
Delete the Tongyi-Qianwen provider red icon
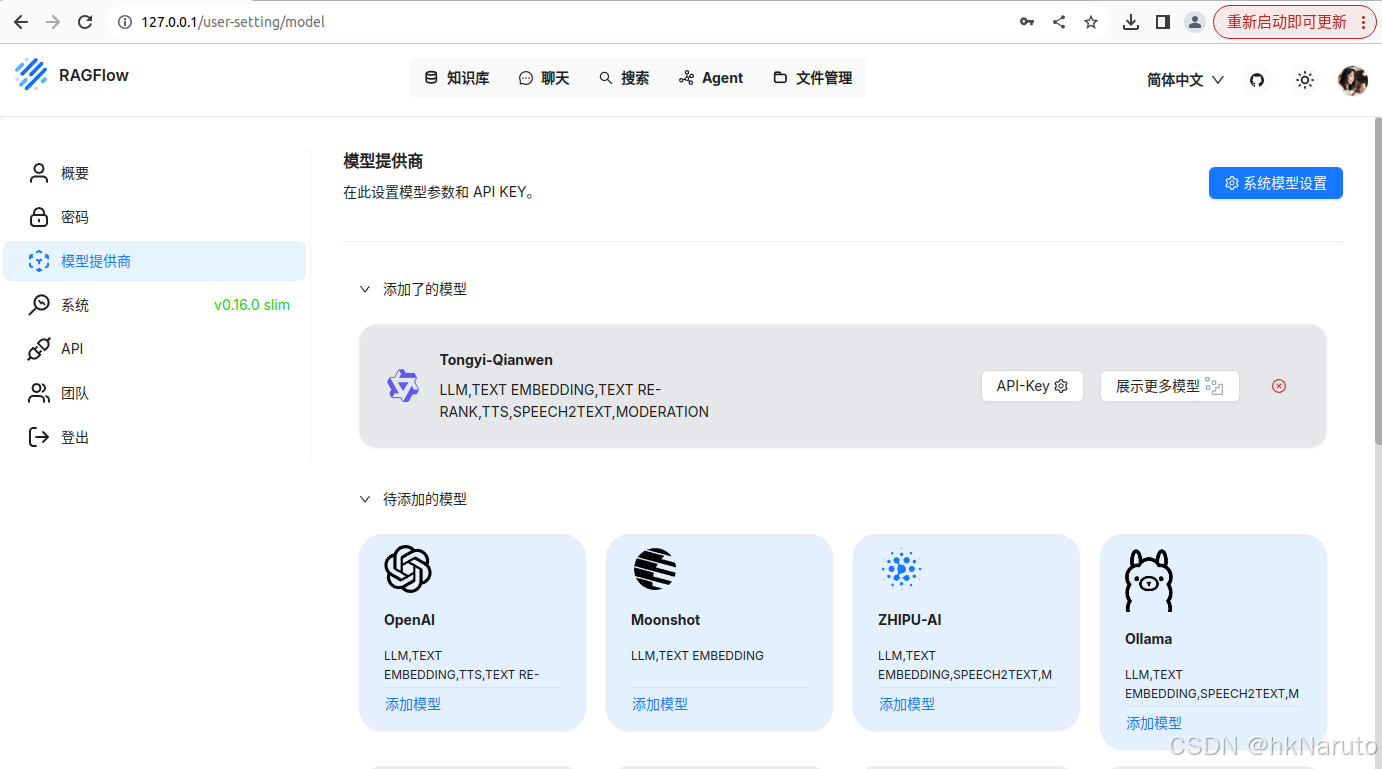[1279, 386]
